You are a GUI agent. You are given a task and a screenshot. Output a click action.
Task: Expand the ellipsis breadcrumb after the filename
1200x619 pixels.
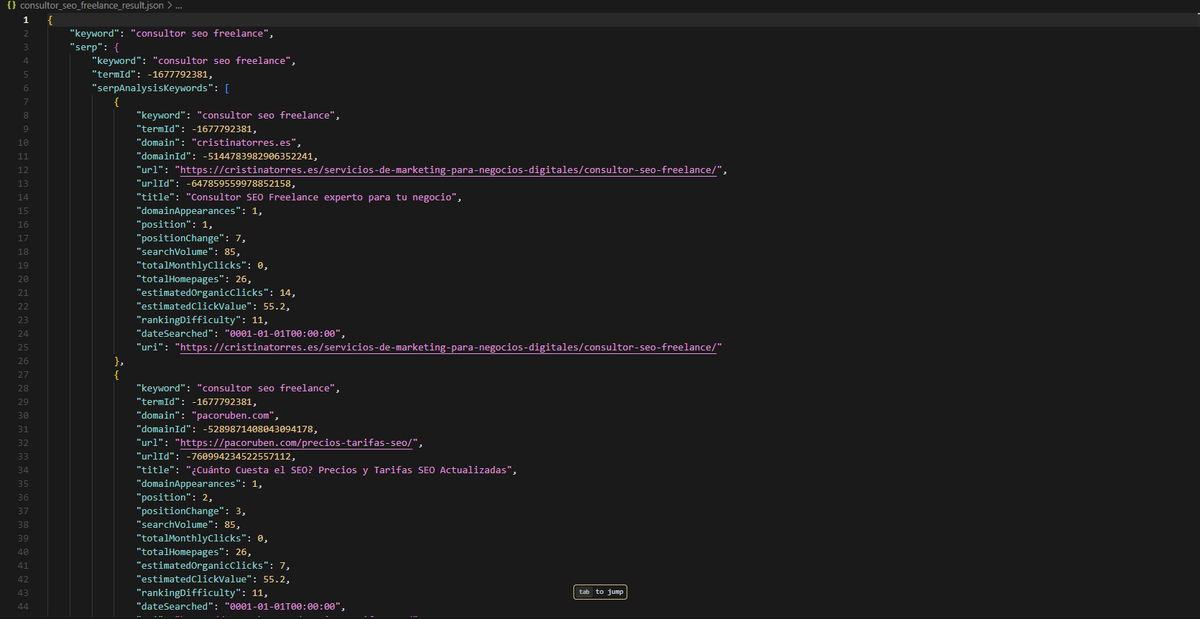pos(180,5)
